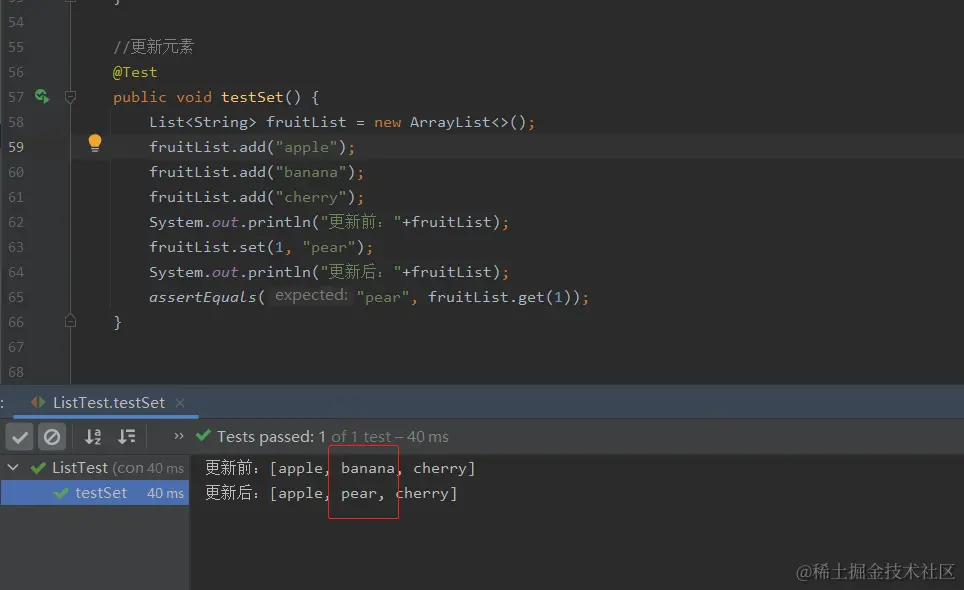Click the 更新后 console output line

(x=331, y=493)
